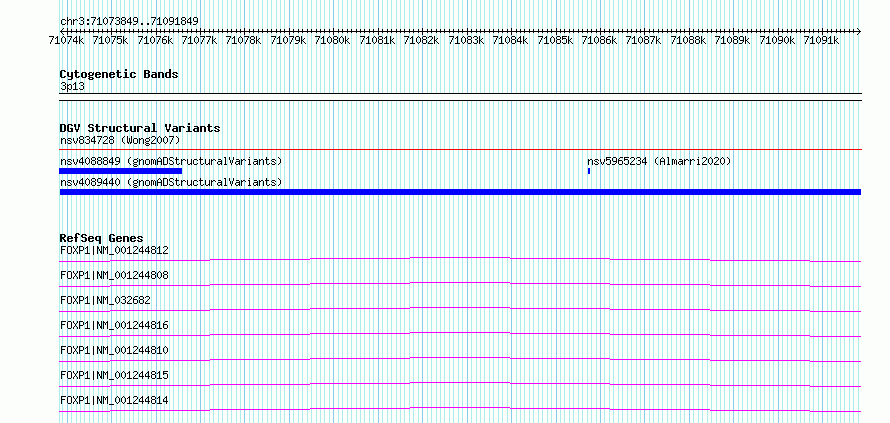Click the 71074k ruler position label
890x423 pixels.
tap(66, 40)
